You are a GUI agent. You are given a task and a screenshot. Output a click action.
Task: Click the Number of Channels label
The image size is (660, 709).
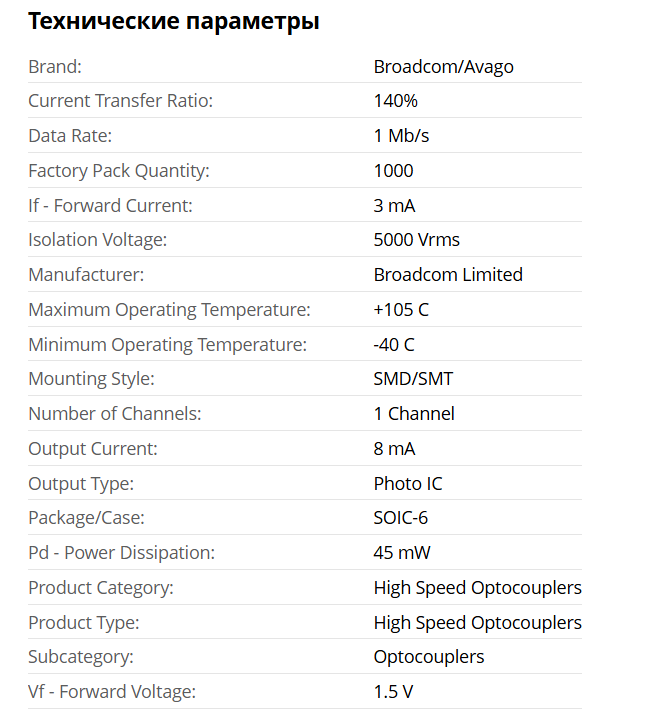[x=114, y=414]
